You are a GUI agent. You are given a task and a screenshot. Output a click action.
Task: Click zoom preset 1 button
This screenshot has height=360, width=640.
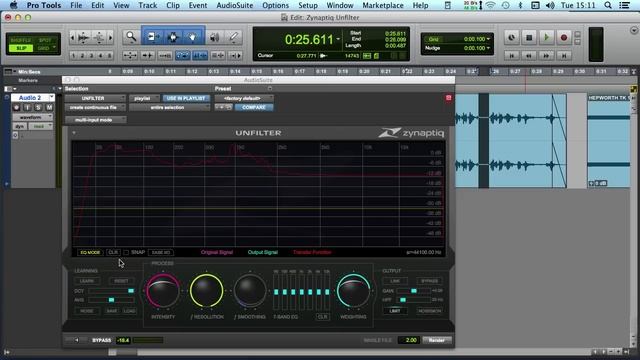pyautogui.click(x=73, y=56)
